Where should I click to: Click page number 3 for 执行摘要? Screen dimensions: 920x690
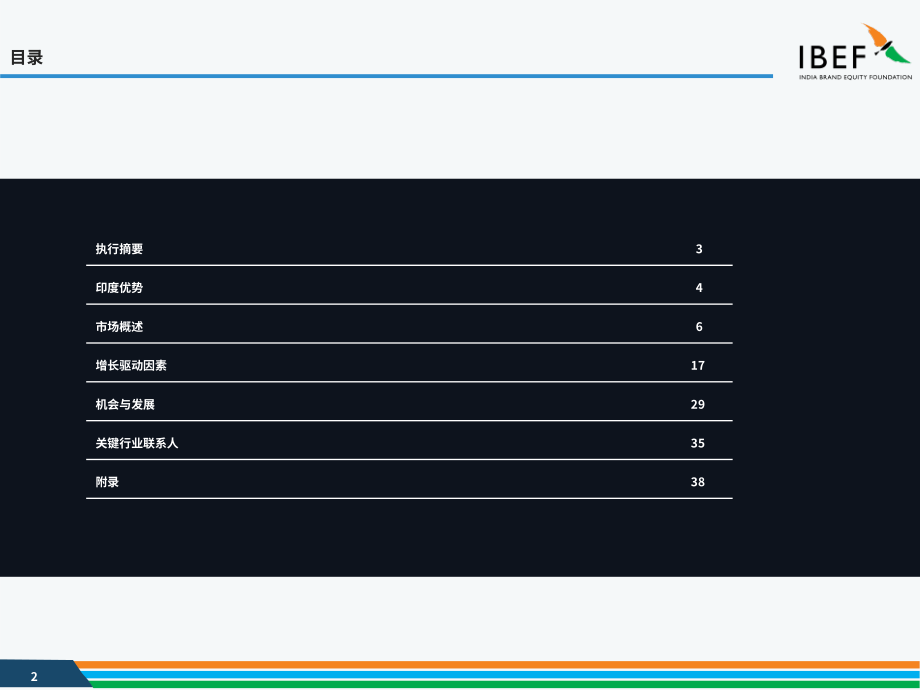pos(699,249)
